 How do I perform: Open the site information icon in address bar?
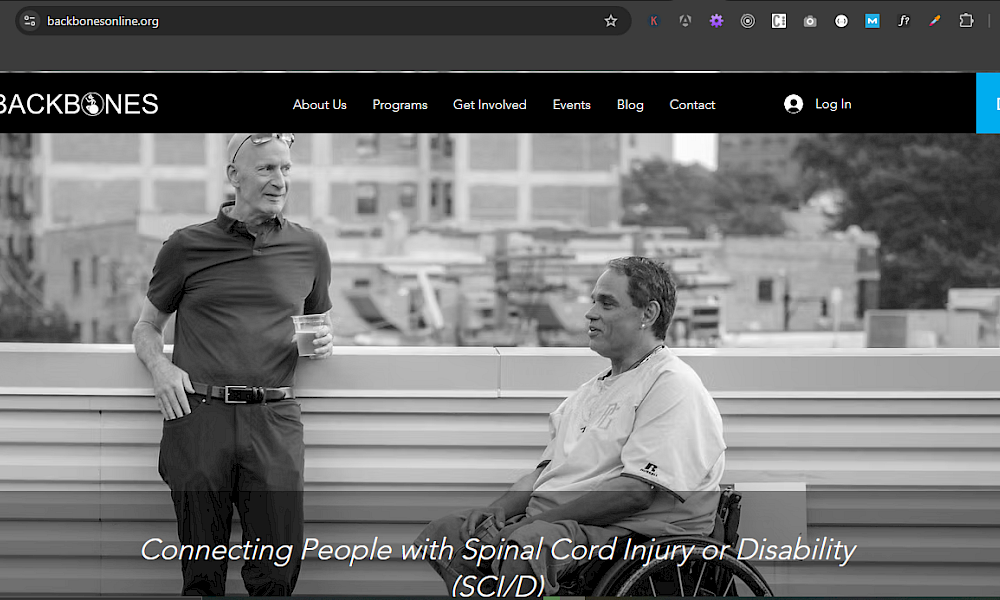point(29,21)
